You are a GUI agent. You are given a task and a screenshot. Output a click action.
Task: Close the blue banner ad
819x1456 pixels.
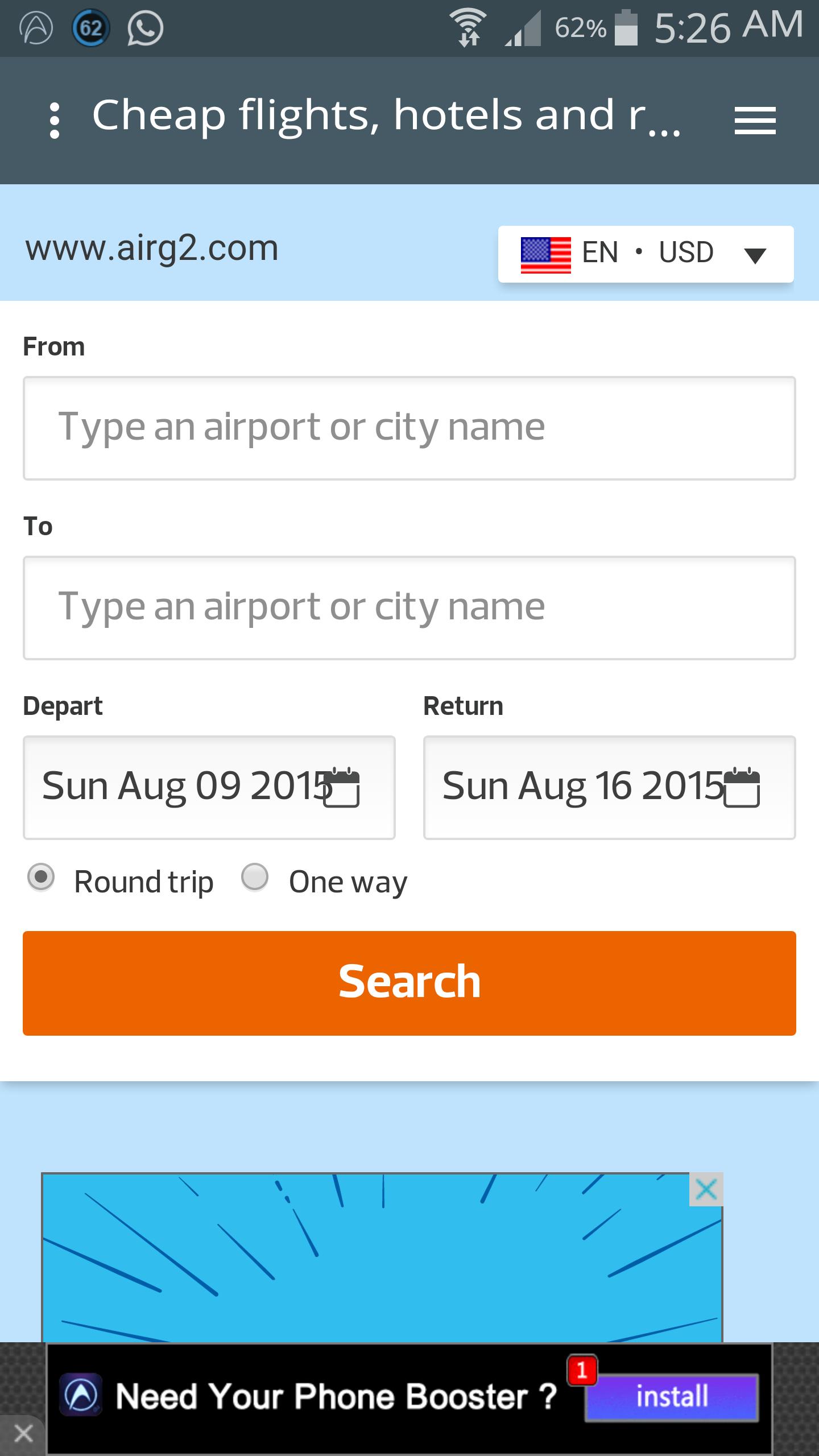(x=706, y=1189)
